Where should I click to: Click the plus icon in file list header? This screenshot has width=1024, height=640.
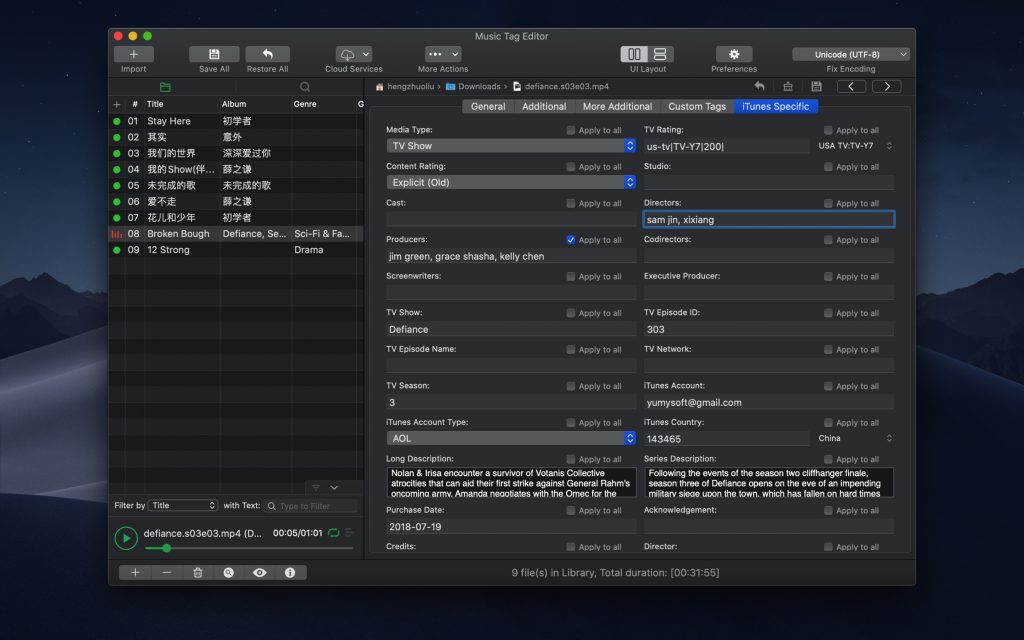point(117,104)
